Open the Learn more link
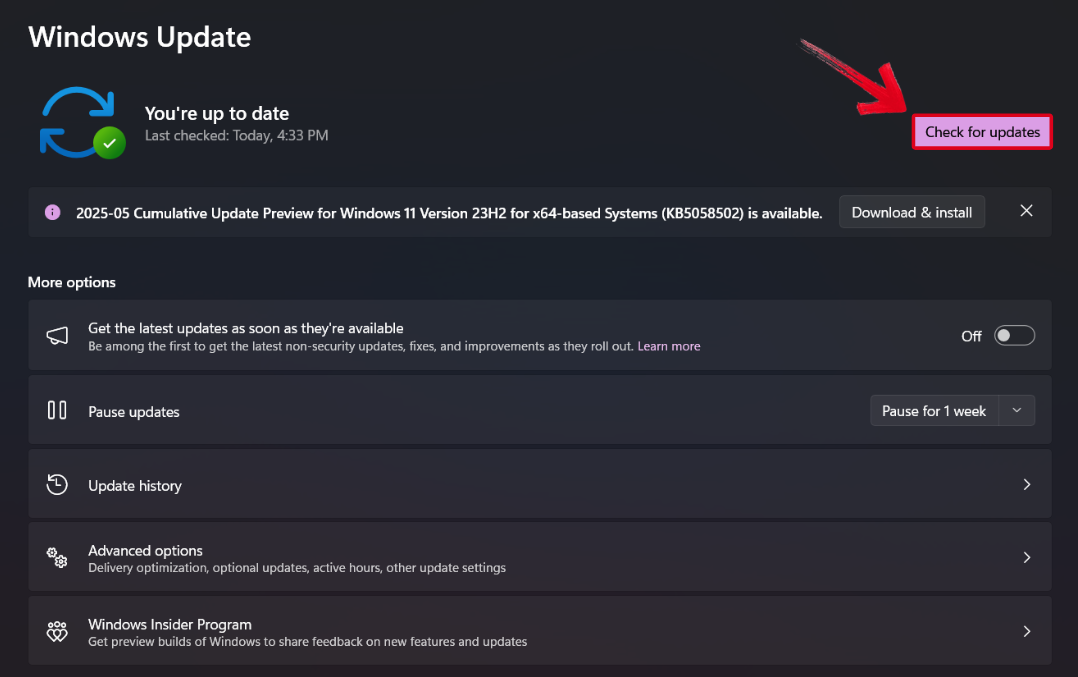Screen dimensions: 1078x677 click(x=668, y=346)
